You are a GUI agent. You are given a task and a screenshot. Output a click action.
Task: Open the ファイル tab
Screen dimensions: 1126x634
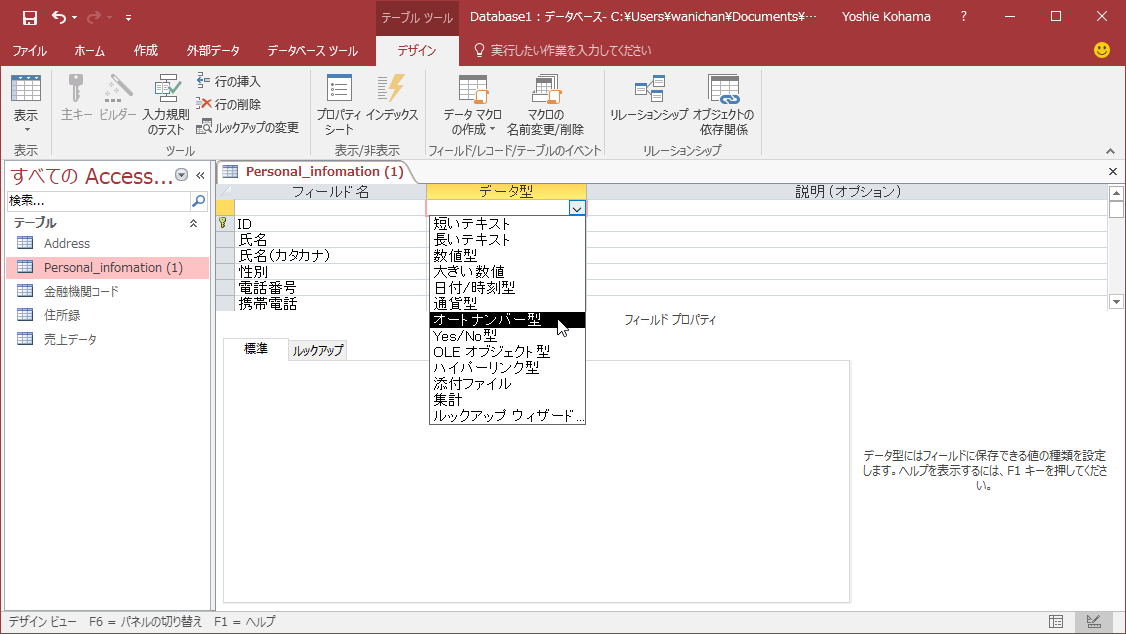click(x=29, y=50)
